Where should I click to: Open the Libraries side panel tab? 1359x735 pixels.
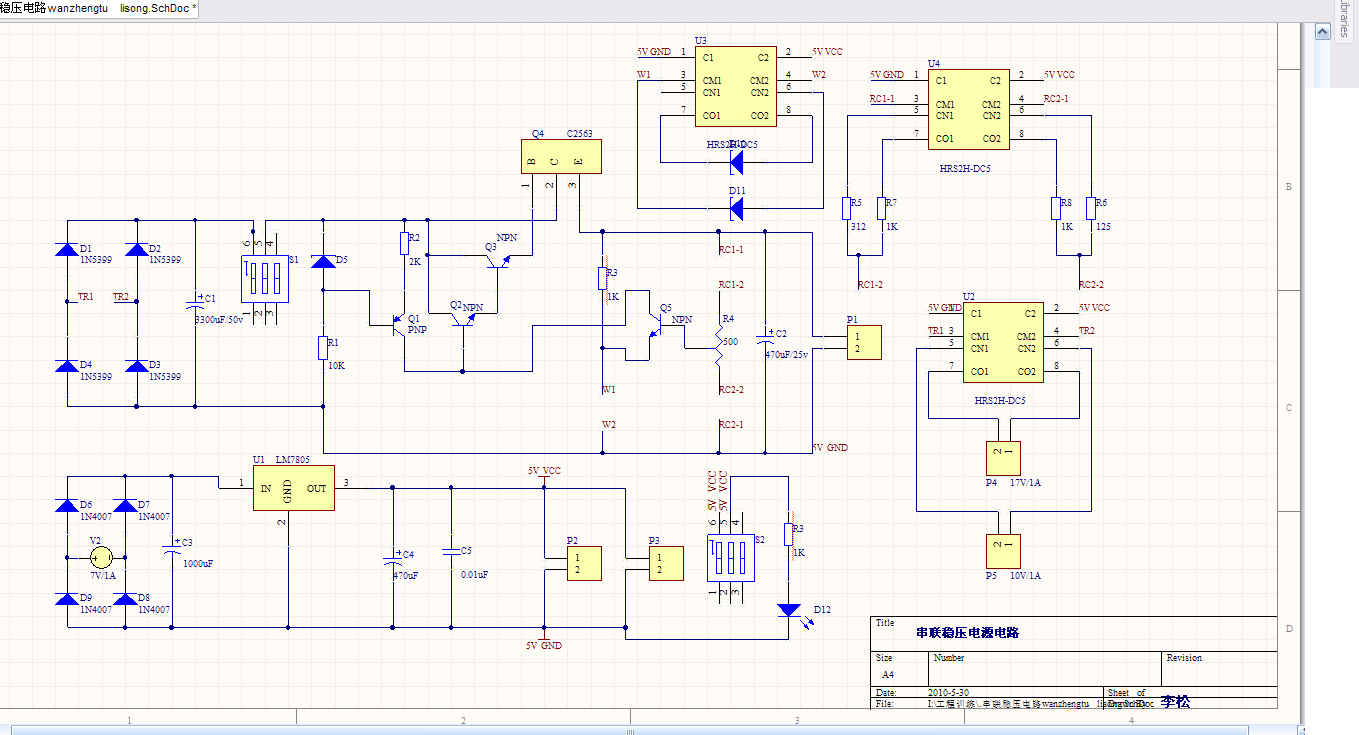(x=1342, y=20)
